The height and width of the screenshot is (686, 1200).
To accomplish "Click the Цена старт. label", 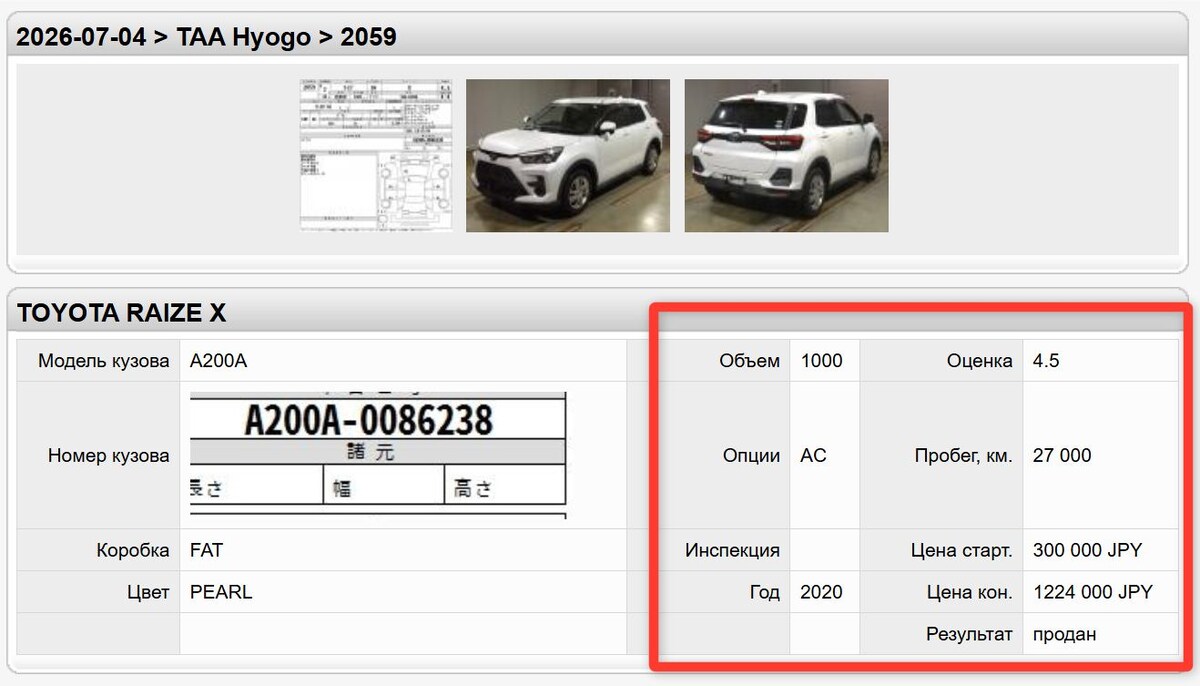I will pyautogui.click(x=962, y=550).
